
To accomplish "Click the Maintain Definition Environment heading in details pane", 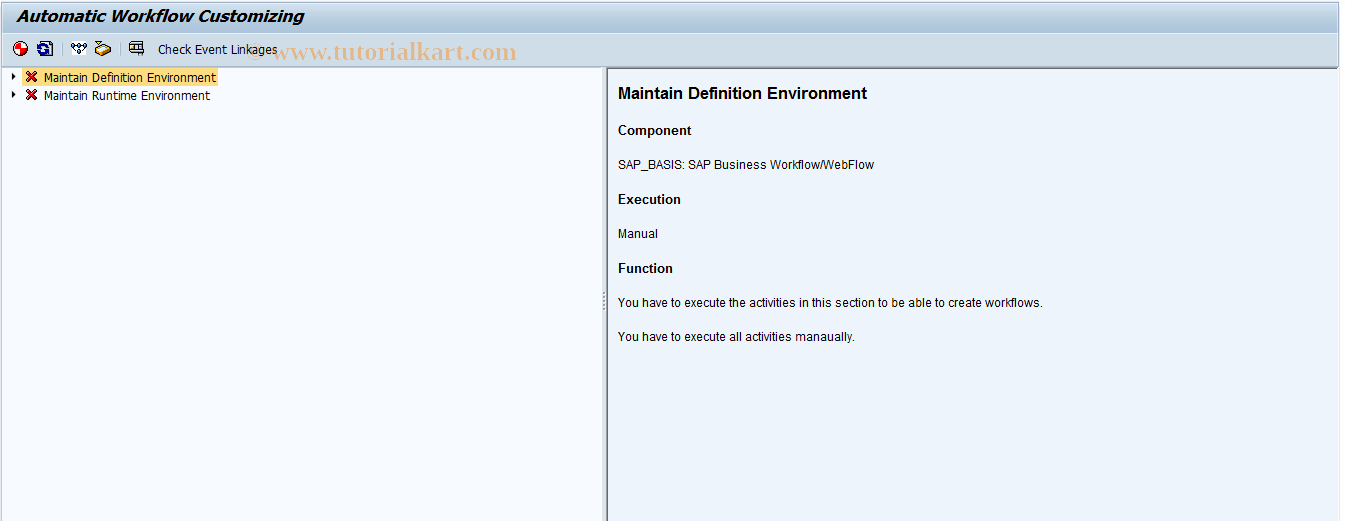I will (x=742, y=93).
